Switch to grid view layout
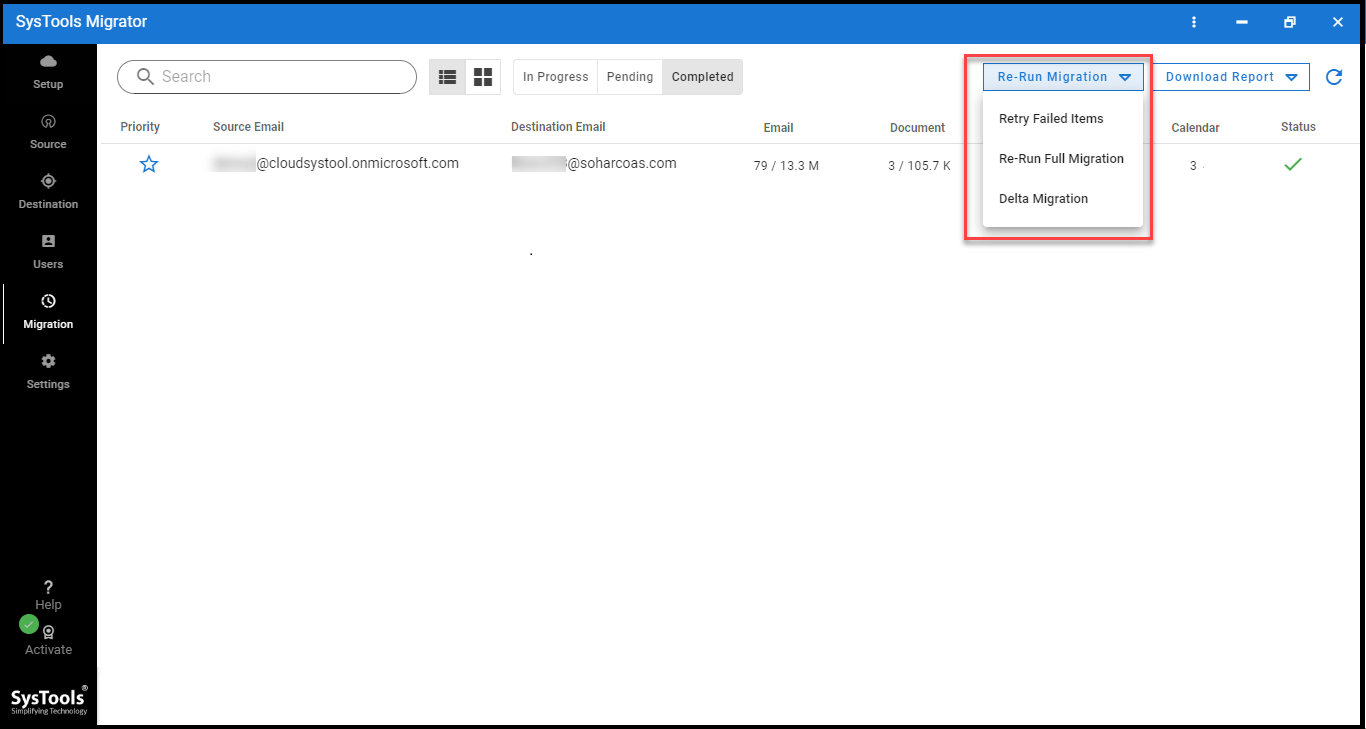 click(x=483, y=77)
